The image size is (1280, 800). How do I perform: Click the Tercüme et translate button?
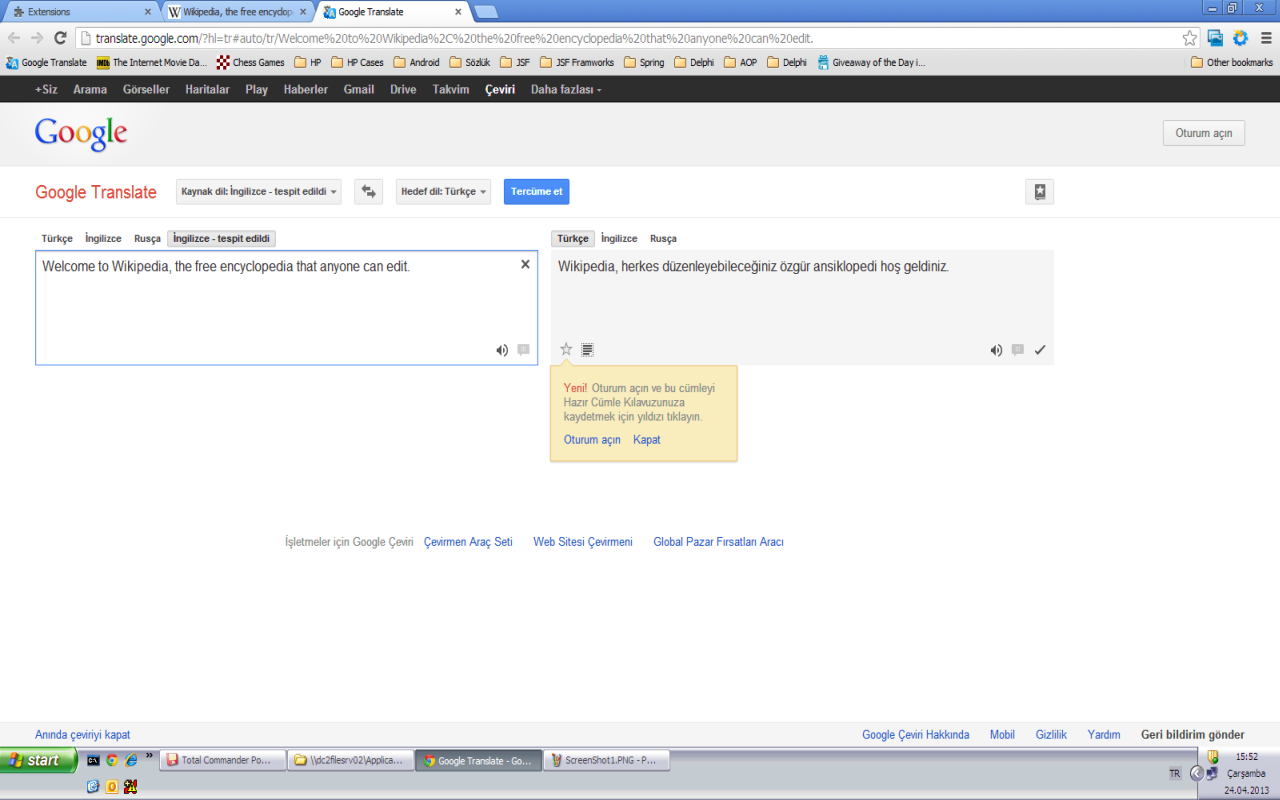click(x=536, y=191)
